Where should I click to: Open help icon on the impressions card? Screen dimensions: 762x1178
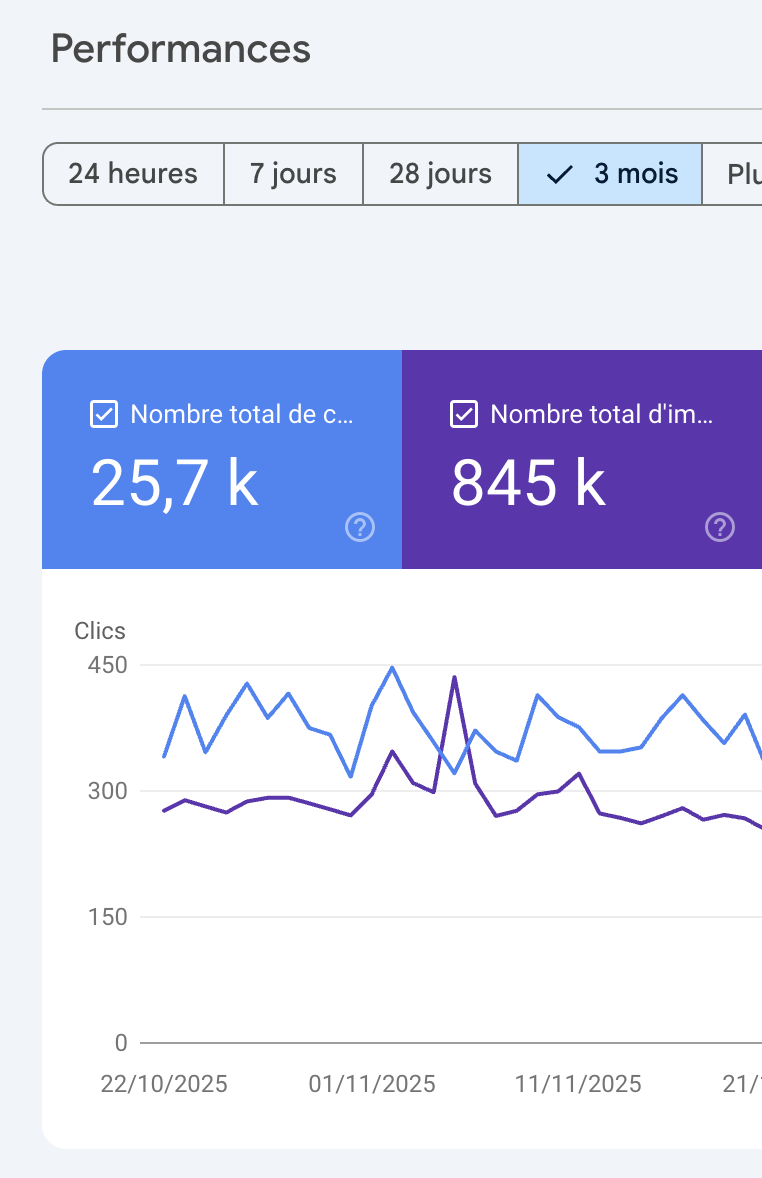[720, 527]
